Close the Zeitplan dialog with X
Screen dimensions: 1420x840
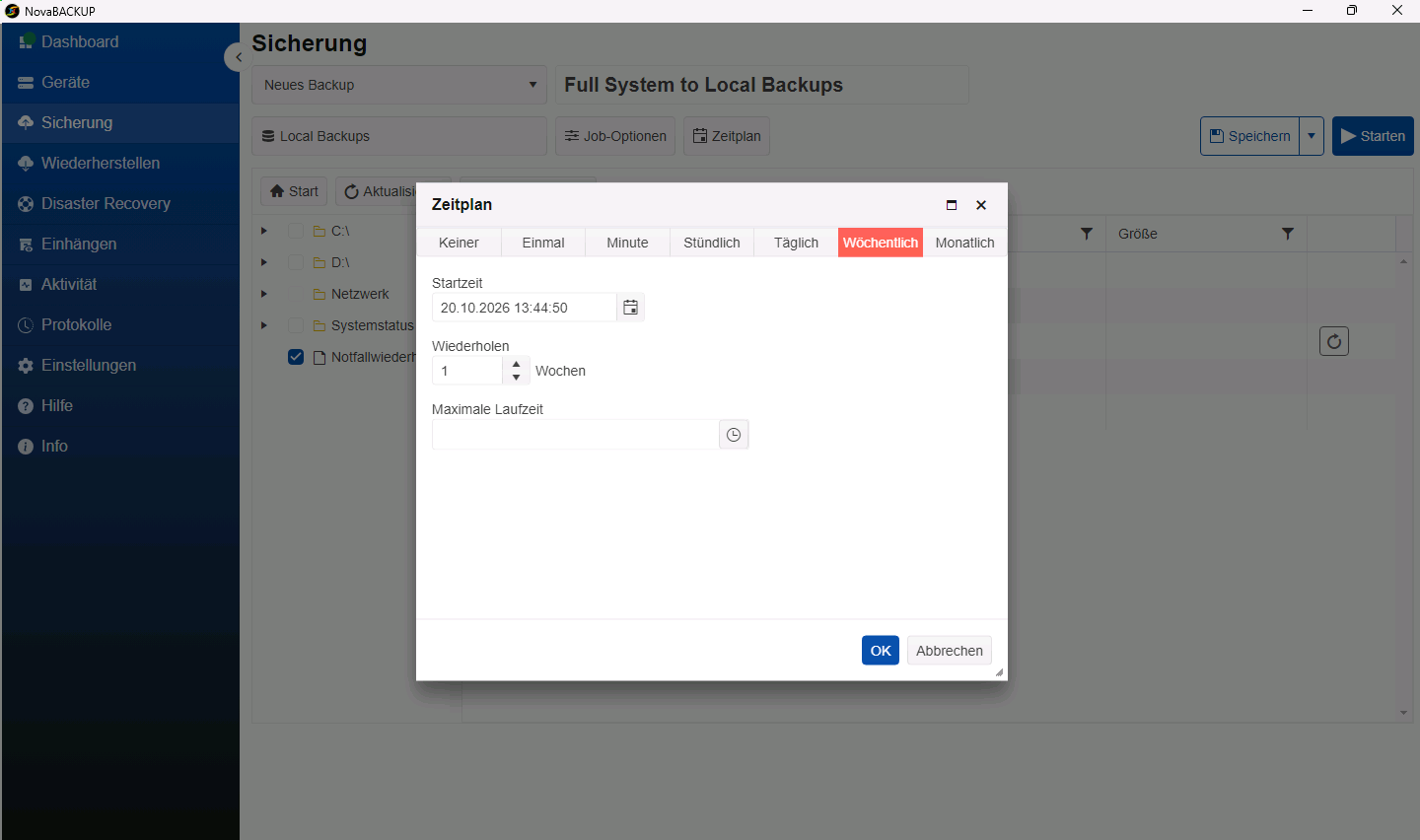981,205
